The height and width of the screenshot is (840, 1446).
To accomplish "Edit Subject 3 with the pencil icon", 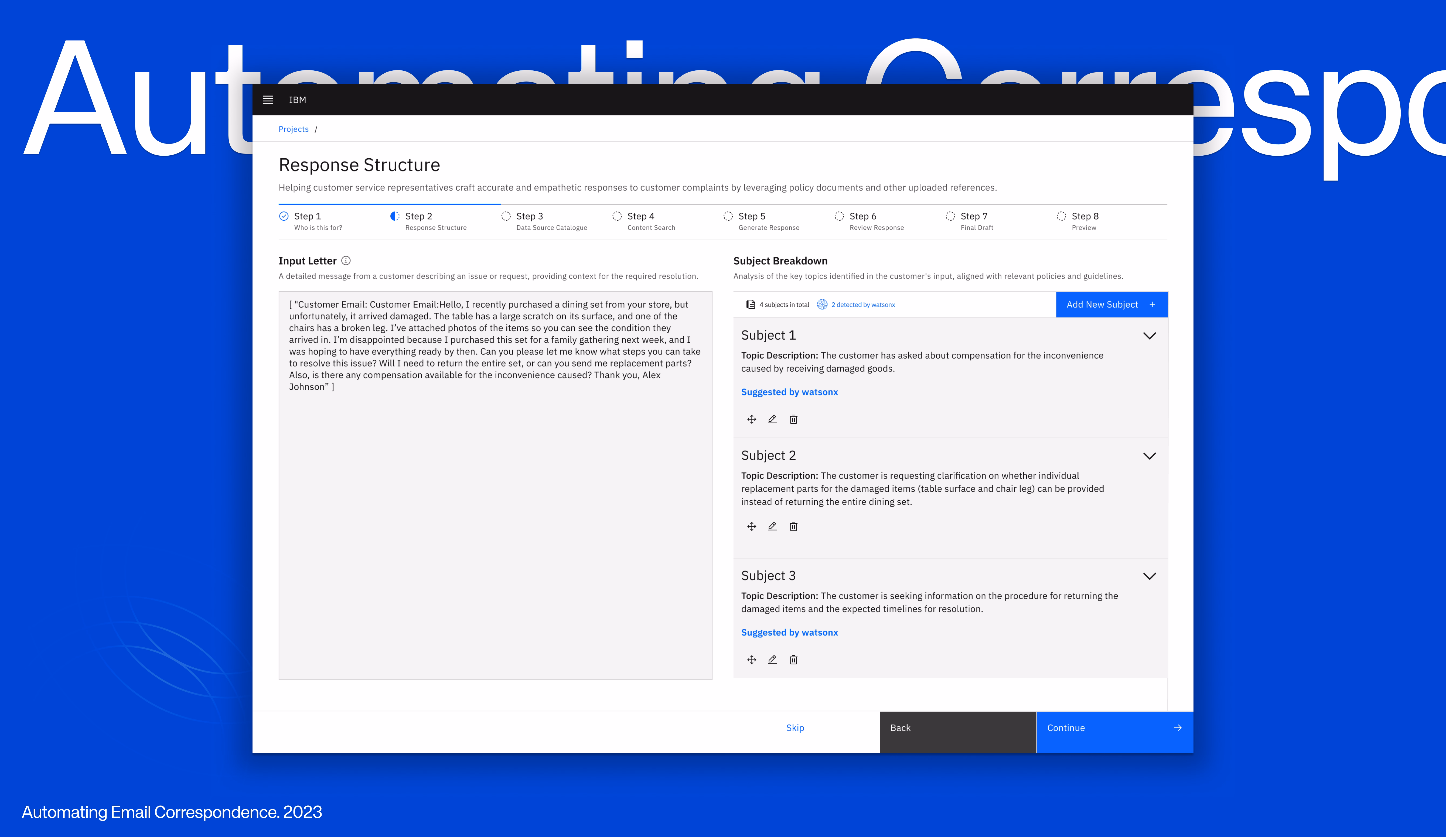I will pos(772,660).
